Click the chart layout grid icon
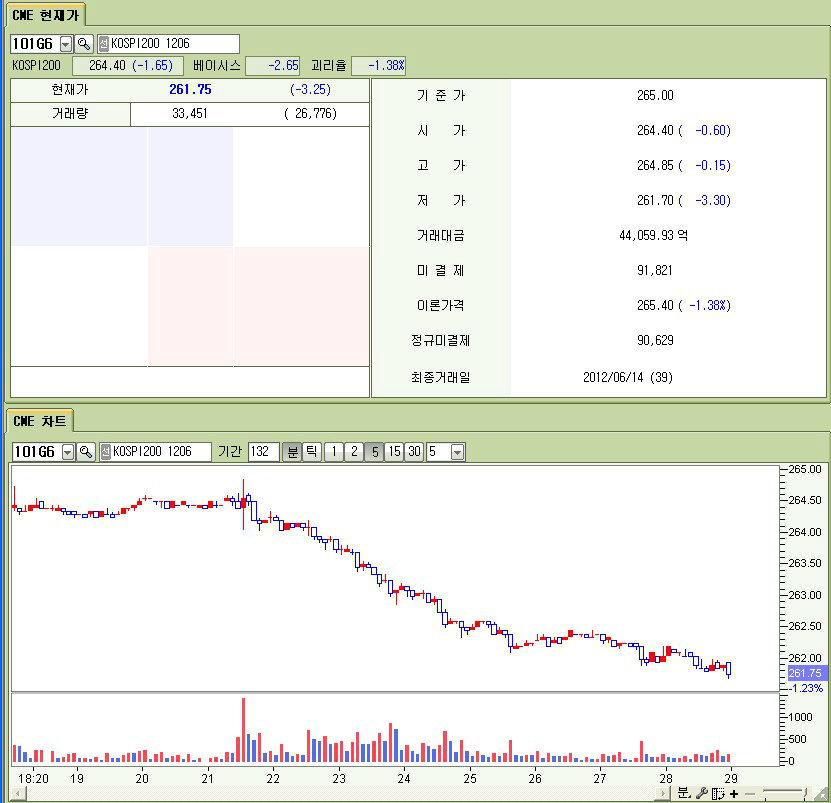Image resolution: width=831 pixels, height=803 pixels. [718, 793]
